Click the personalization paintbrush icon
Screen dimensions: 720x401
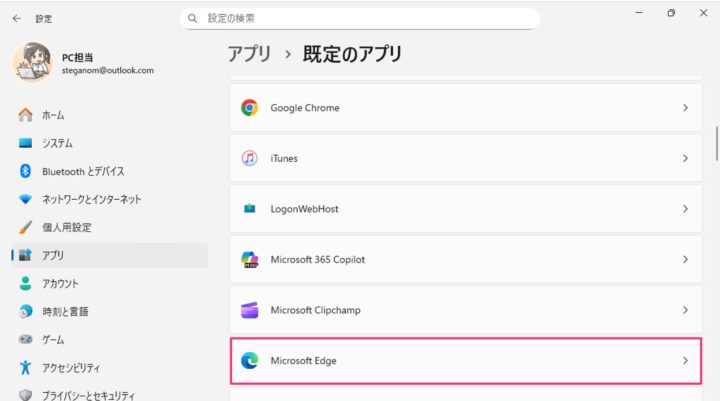coord(25,227)
